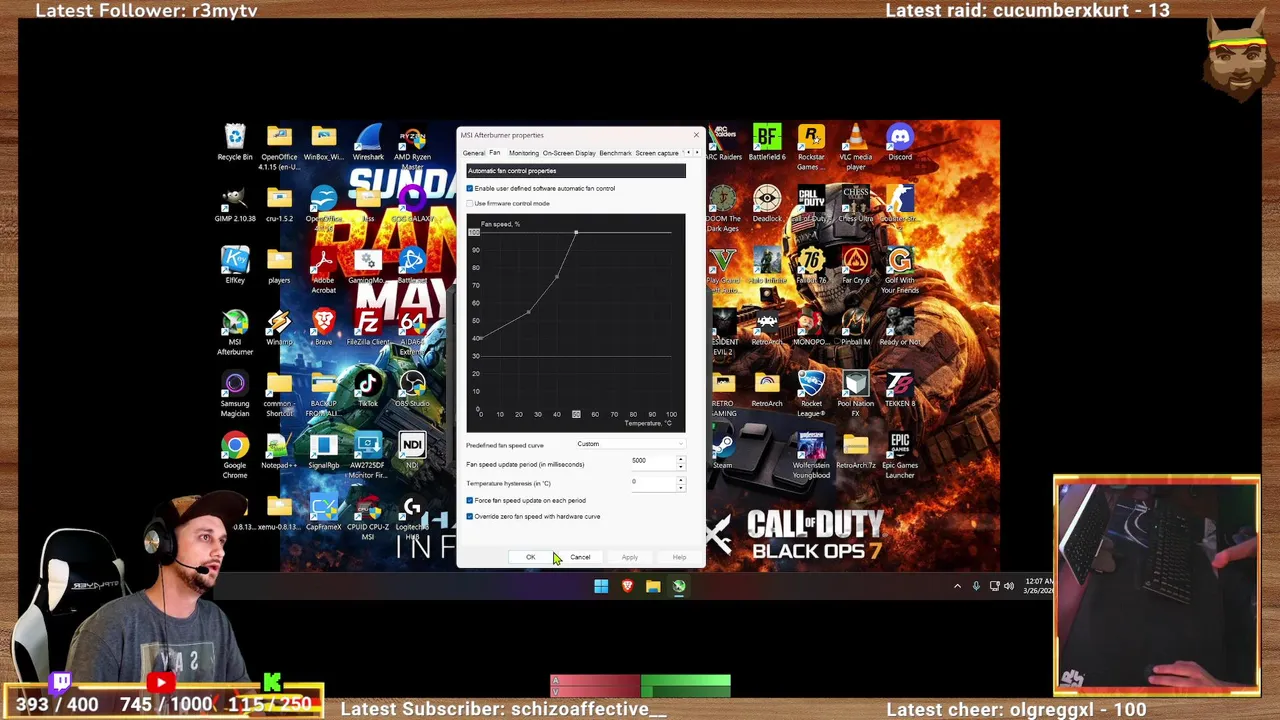Screen dimensions: 1280x720
Task: Open Brave from the taskbar
Action: (627, 586)
